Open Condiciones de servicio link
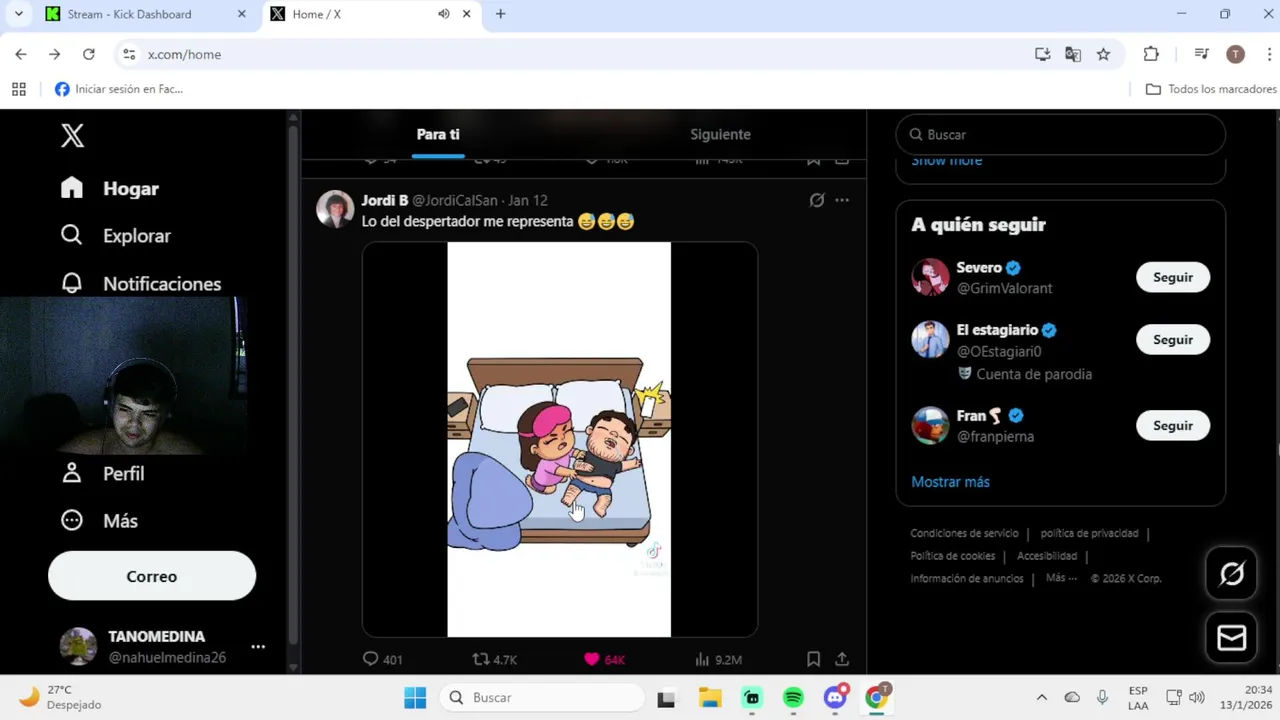The image size is (1280, 720). coord(964,533)
